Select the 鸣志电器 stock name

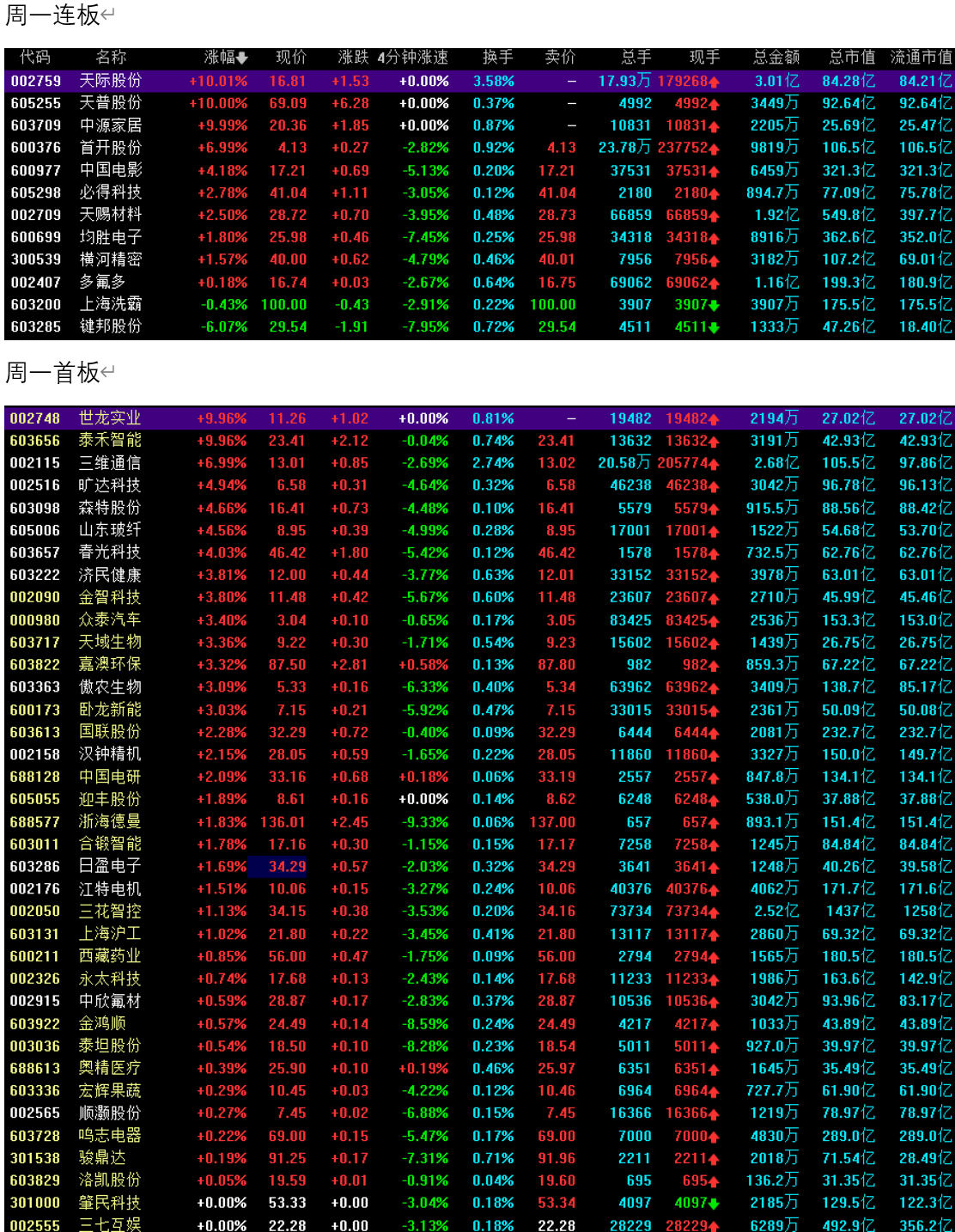[x=111, y=1135]
